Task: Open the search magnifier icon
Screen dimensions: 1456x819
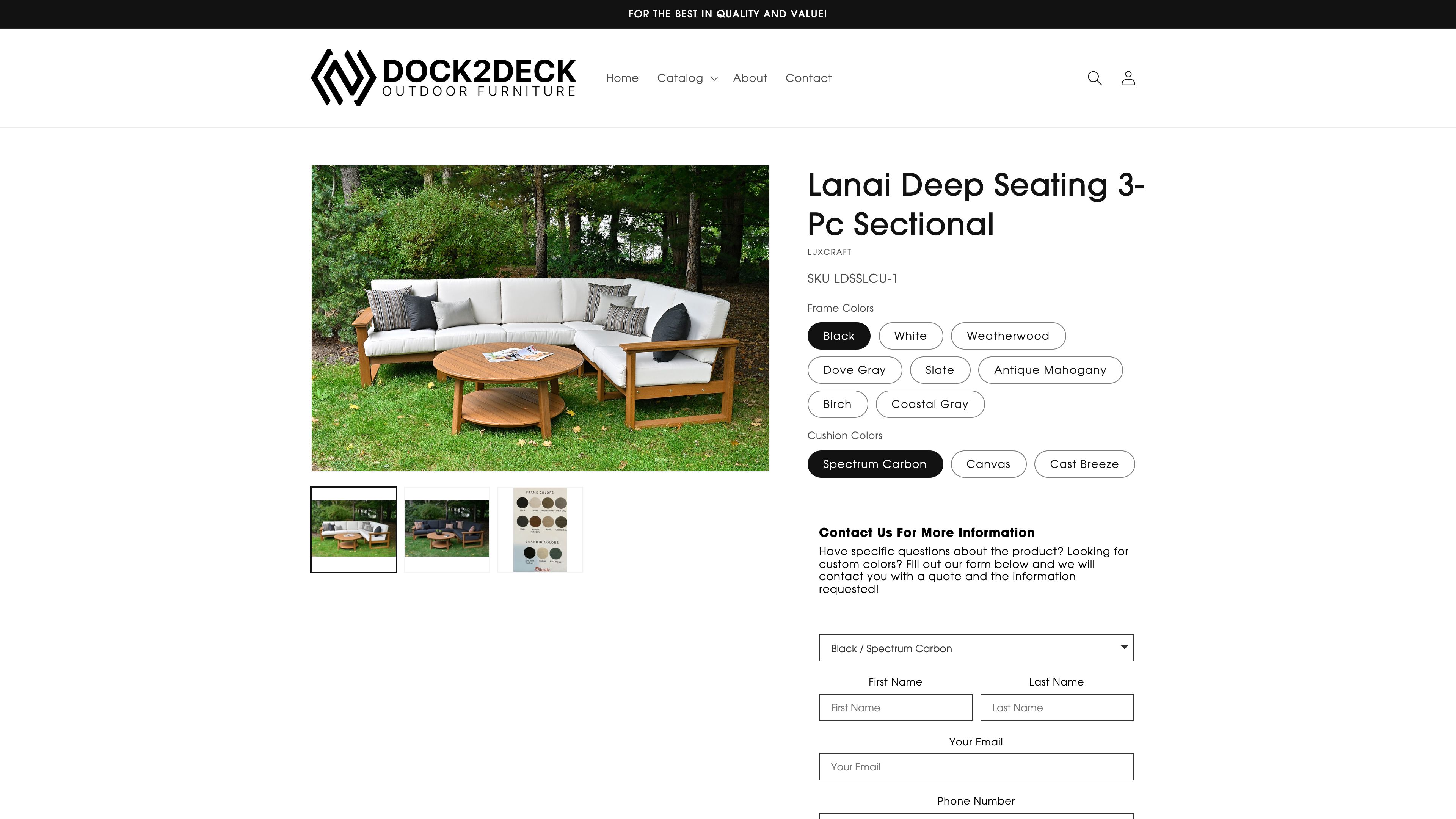Action: (1094, 78)
